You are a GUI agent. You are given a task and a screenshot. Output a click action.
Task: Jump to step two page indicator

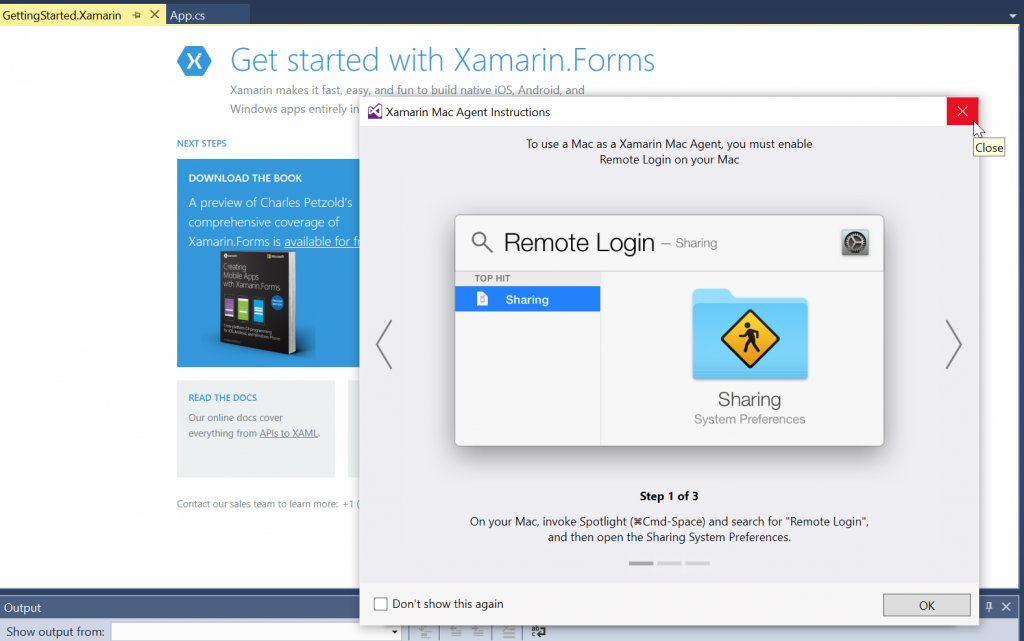(669, 563)
